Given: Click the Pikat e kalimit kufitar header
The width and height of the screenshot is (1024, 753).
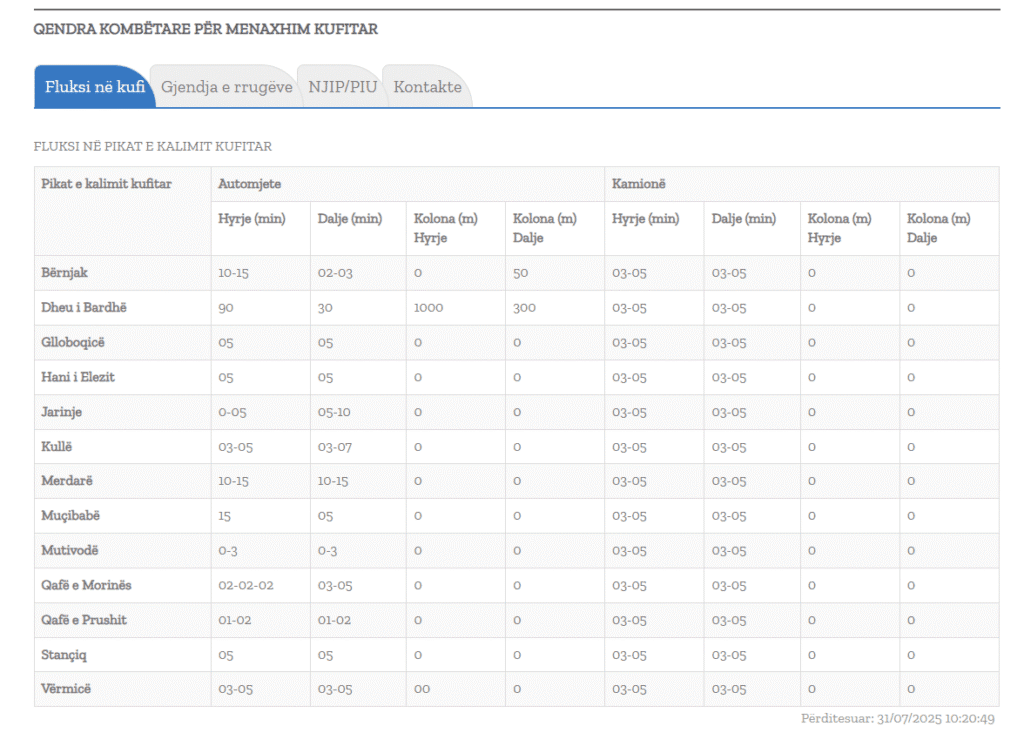Looking at the screenshot, I should [x=106, y=184].
